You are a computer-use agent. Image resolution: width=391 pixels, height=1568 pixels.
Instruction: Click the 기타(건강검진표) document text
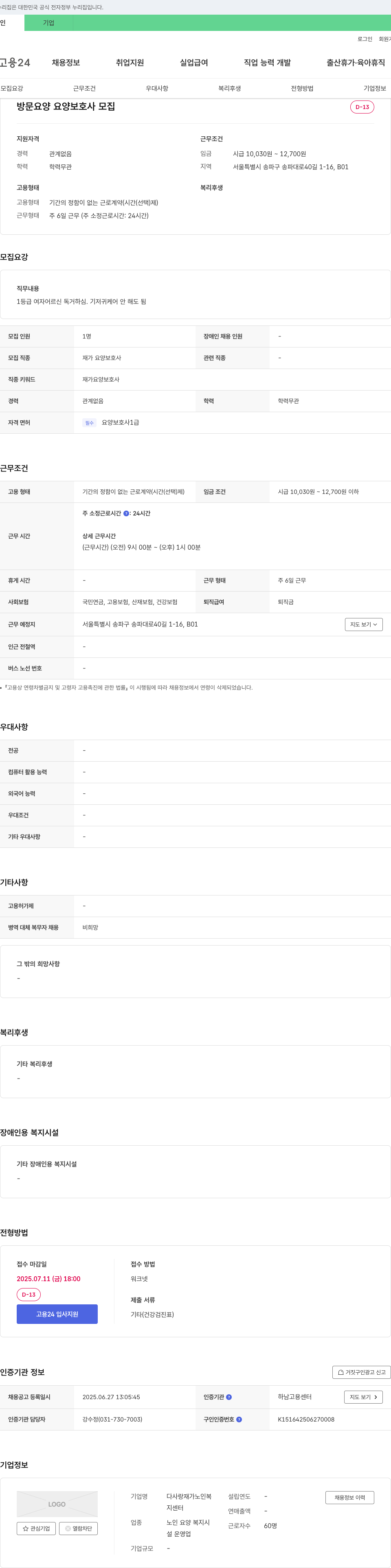coord(152,1315)
